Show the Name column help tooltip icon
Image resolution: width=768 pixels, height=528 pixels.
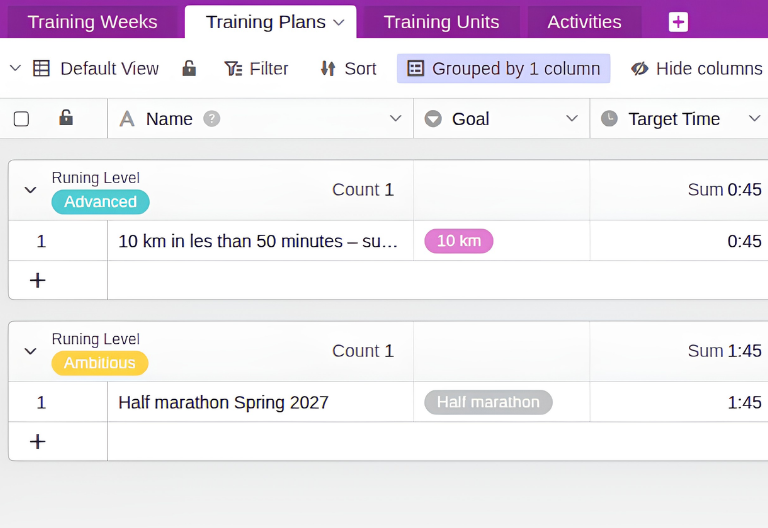pyautogui.click(x=212, y=119)
